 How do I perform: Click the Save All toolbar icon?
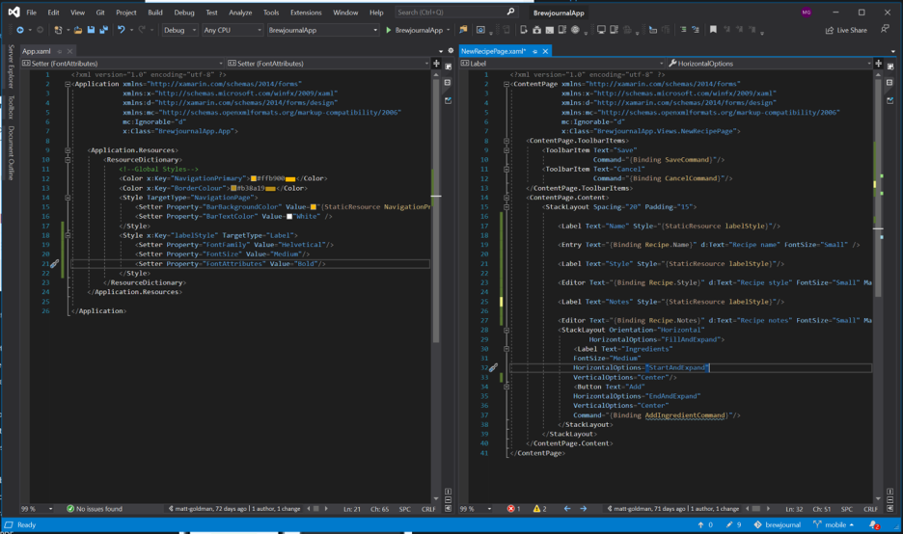click(103, 30)
